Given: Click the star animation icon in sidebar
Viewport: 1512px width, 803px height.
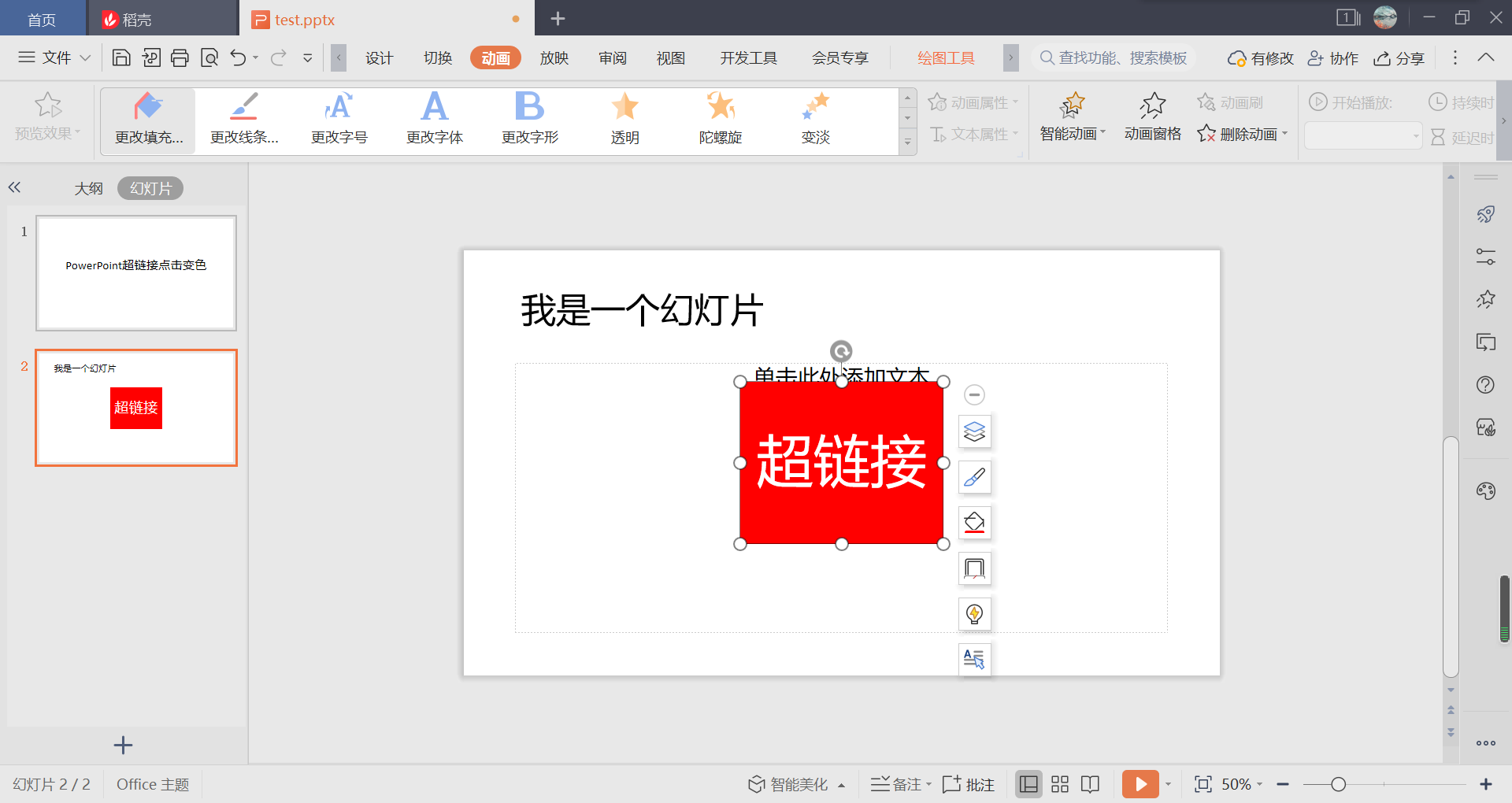Looking at the screenshot, I should pos(1486,299).
